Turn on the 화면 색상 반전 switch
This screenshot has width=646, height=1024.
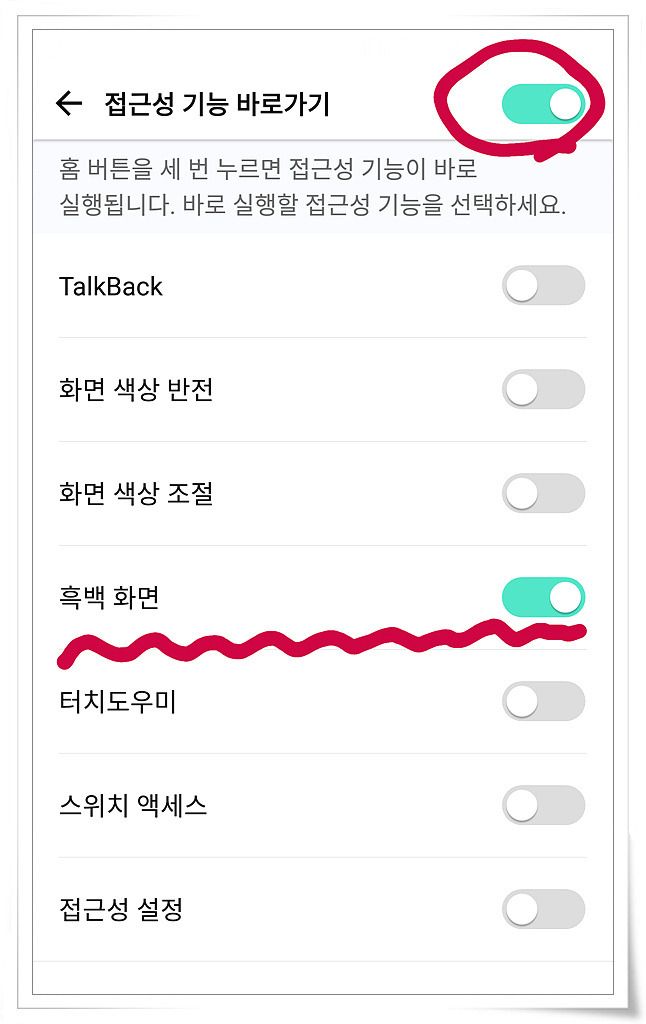tap(543, 389)
